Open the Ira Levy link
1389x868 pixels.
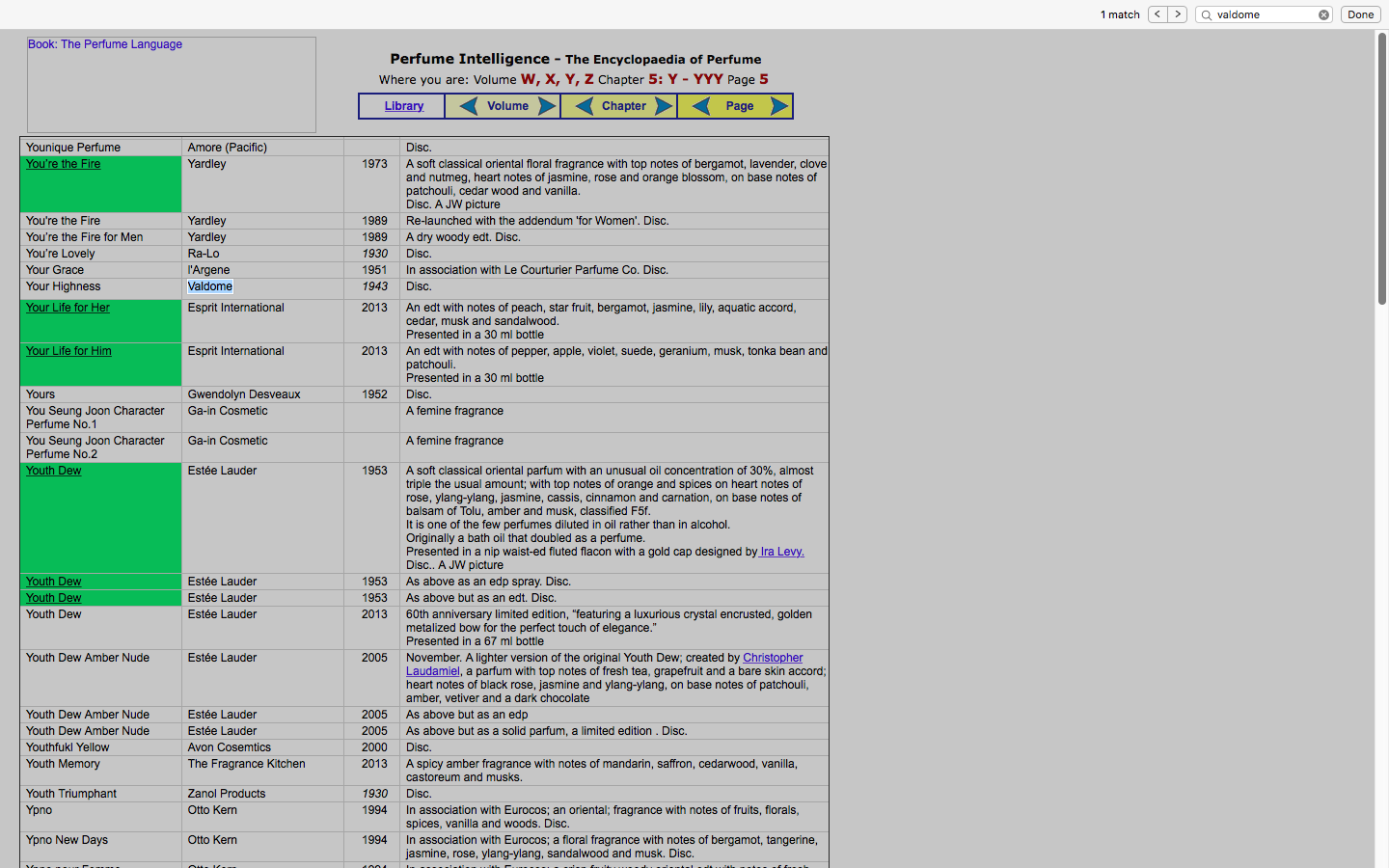click(780, 552)
